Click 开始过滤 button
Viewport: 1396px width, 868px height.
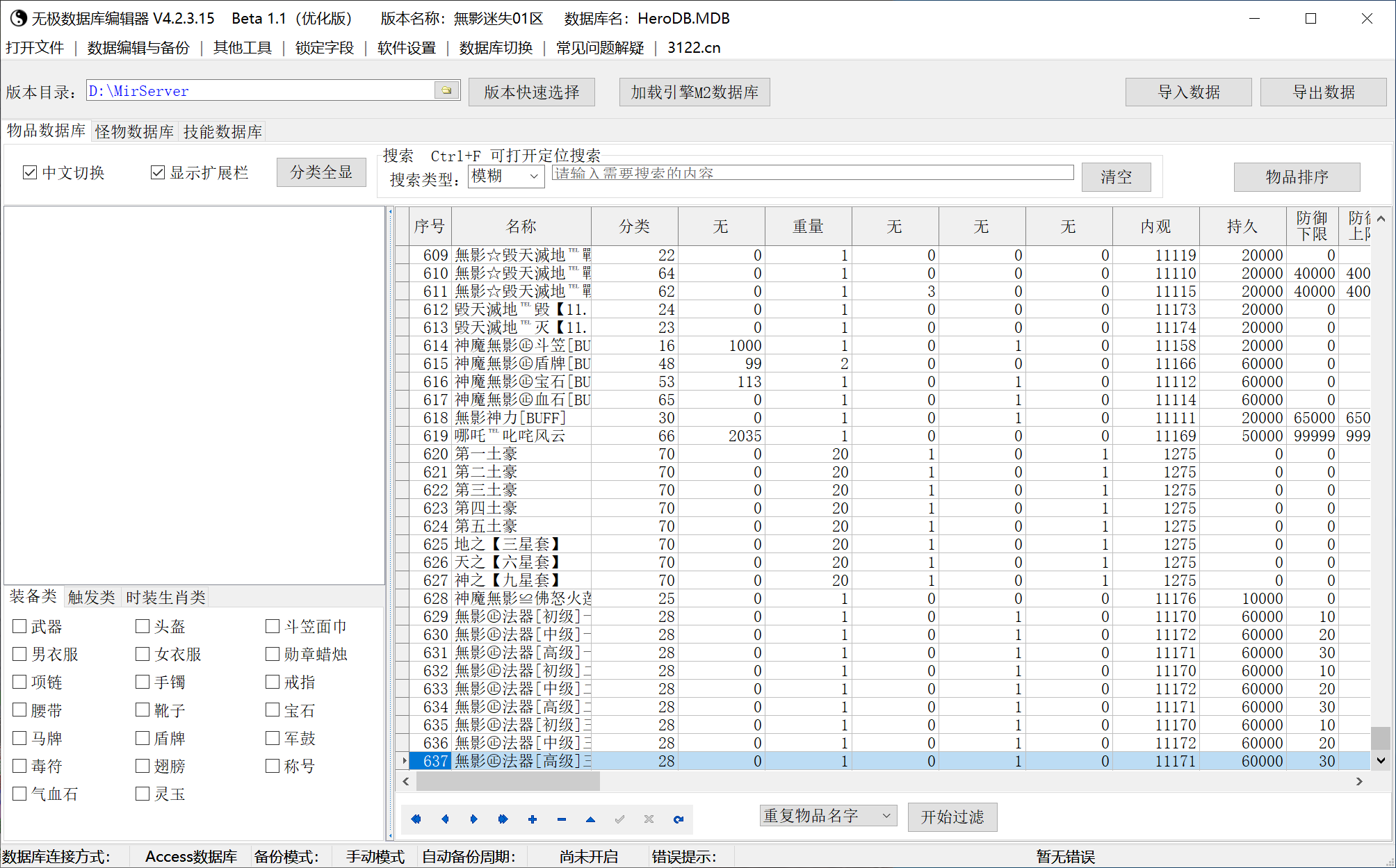click(952, 817)
